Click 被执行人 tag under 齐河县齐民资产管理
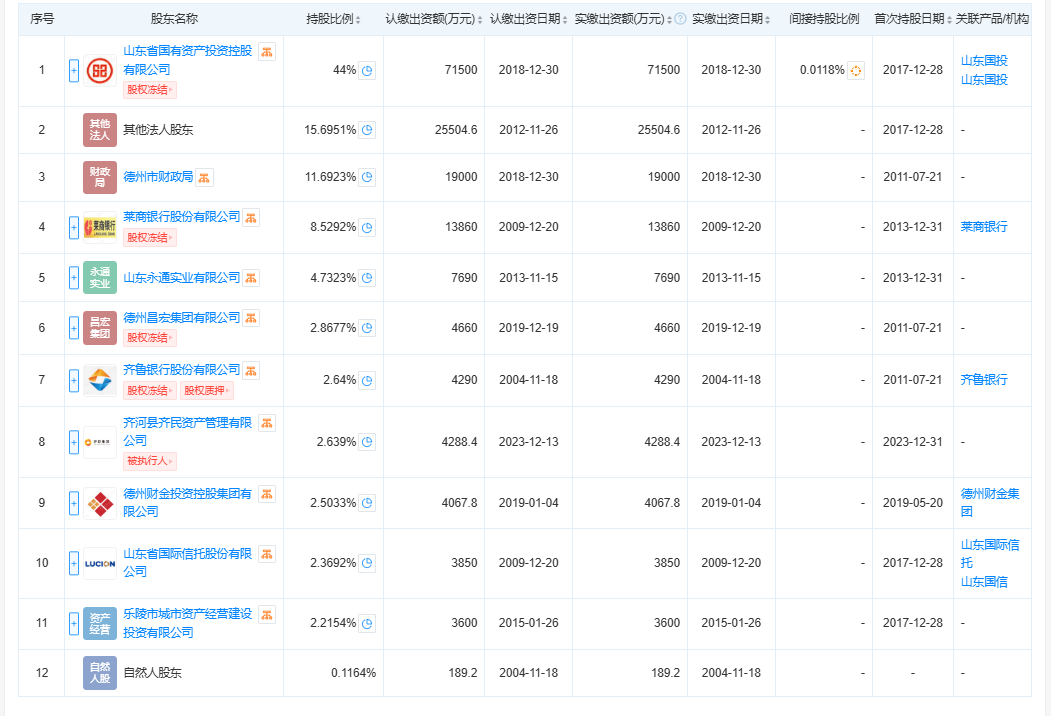The width and height of the screenshot is (1051, 716). 149,461
